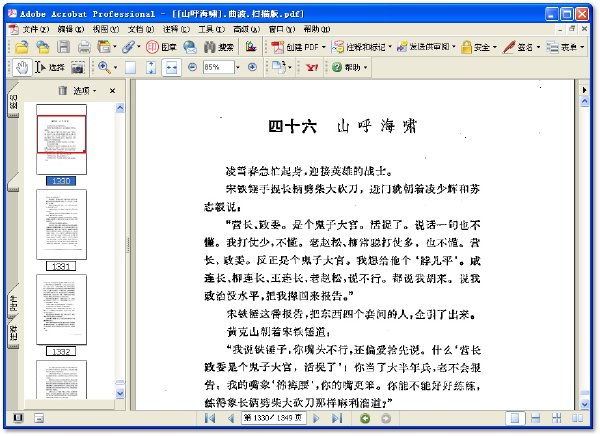Select the Snapshot camera tool
Image resolution: width=600 pixels, height=436 pixels.
(78, 68)
